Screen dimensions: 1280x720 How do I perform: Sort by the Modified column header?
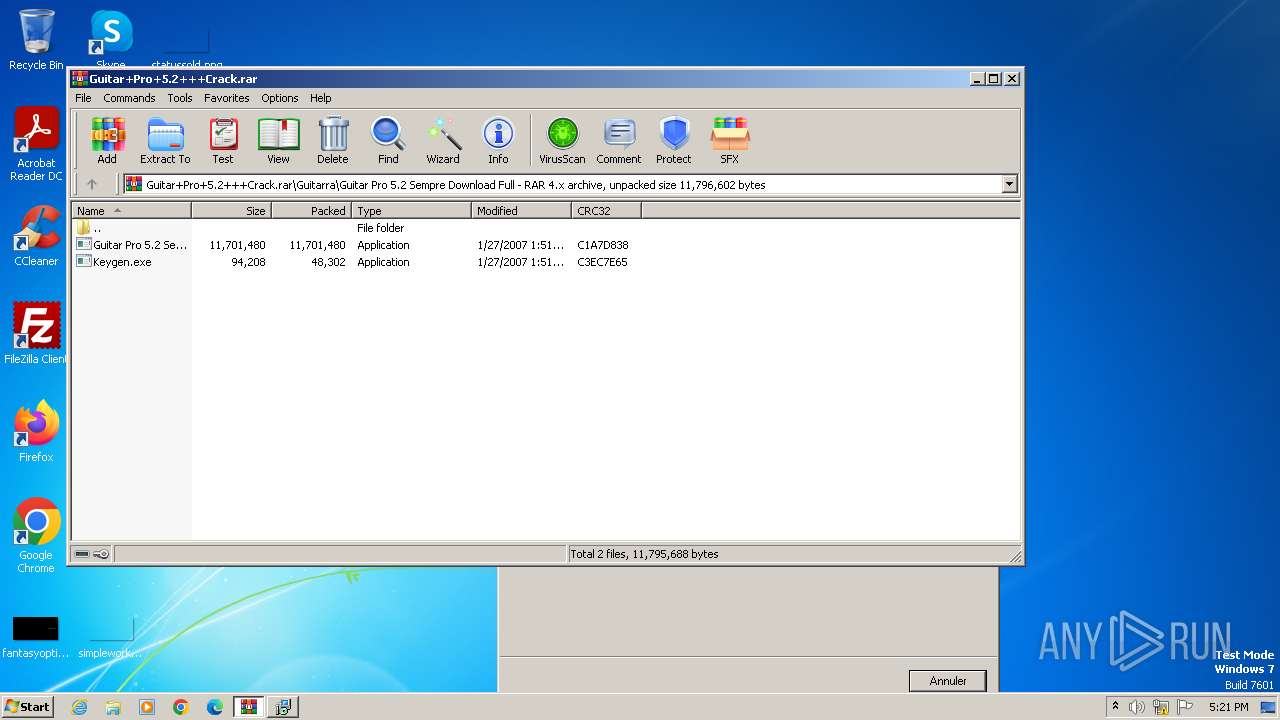[x=521, y=211]
